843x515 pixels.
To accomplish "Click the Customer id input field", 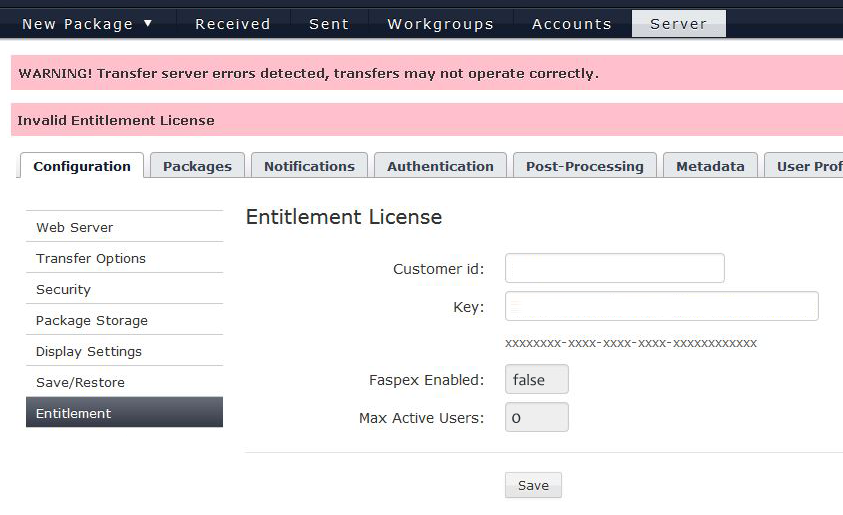I will tap(615, 268).
